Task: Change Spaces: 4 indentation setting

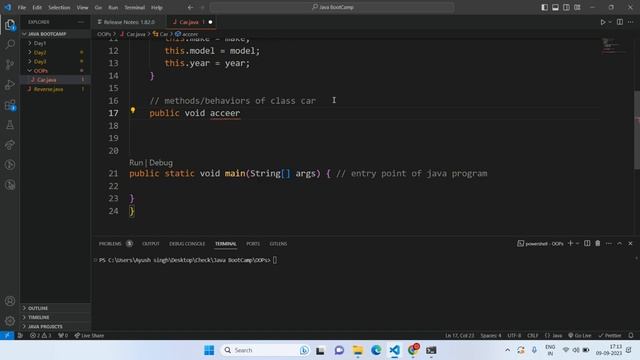Action: tap(491, 336)
